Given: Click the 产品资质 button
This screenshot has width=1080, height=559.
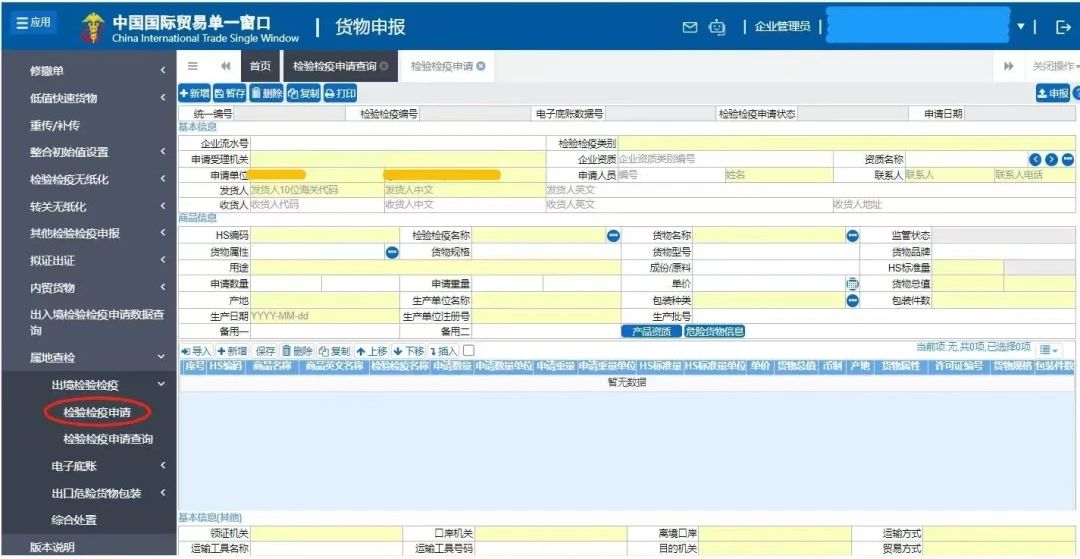Looking at the screenshot, I should pos(650,332).
